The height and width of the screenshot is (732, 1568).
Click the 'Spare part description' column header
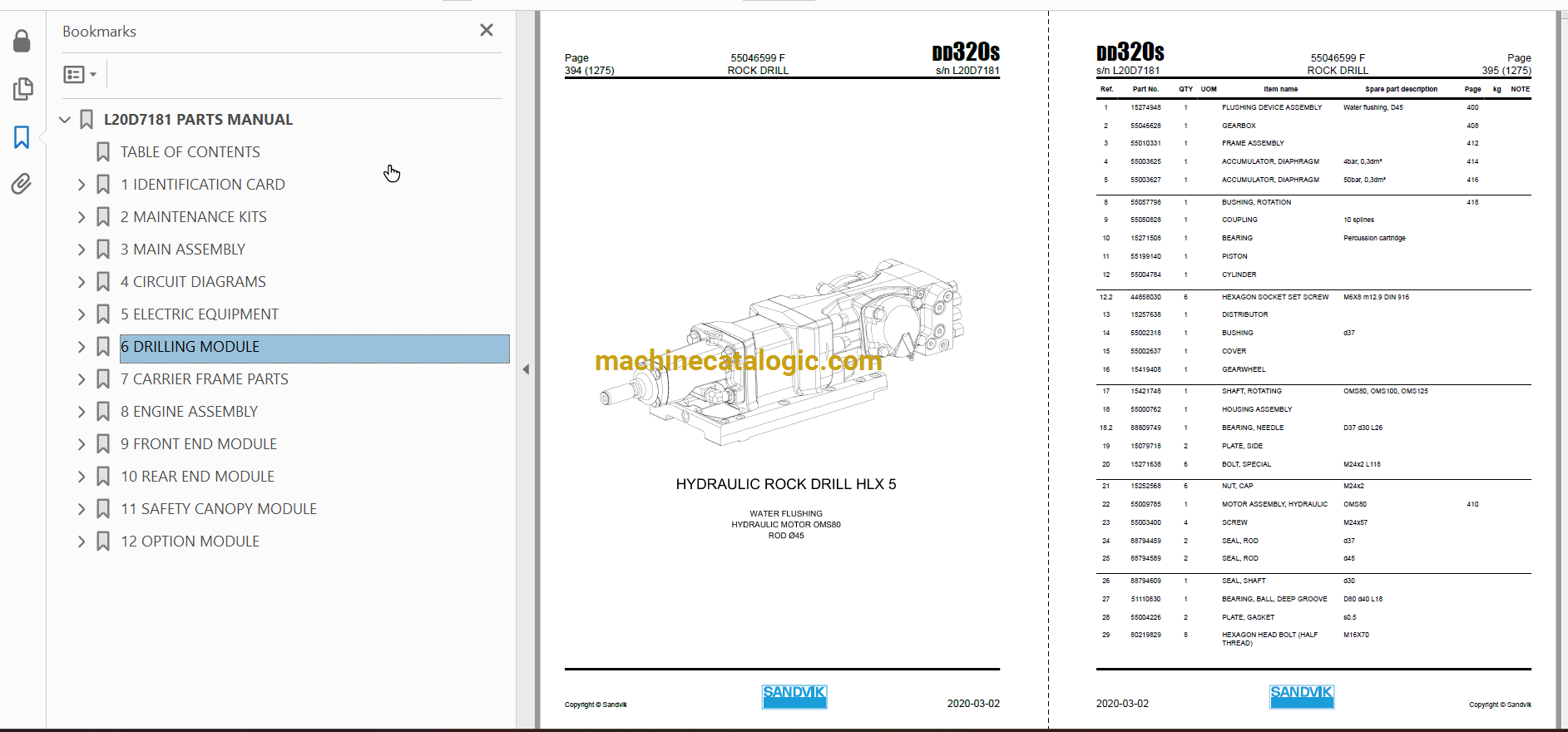click(1401, 89)
